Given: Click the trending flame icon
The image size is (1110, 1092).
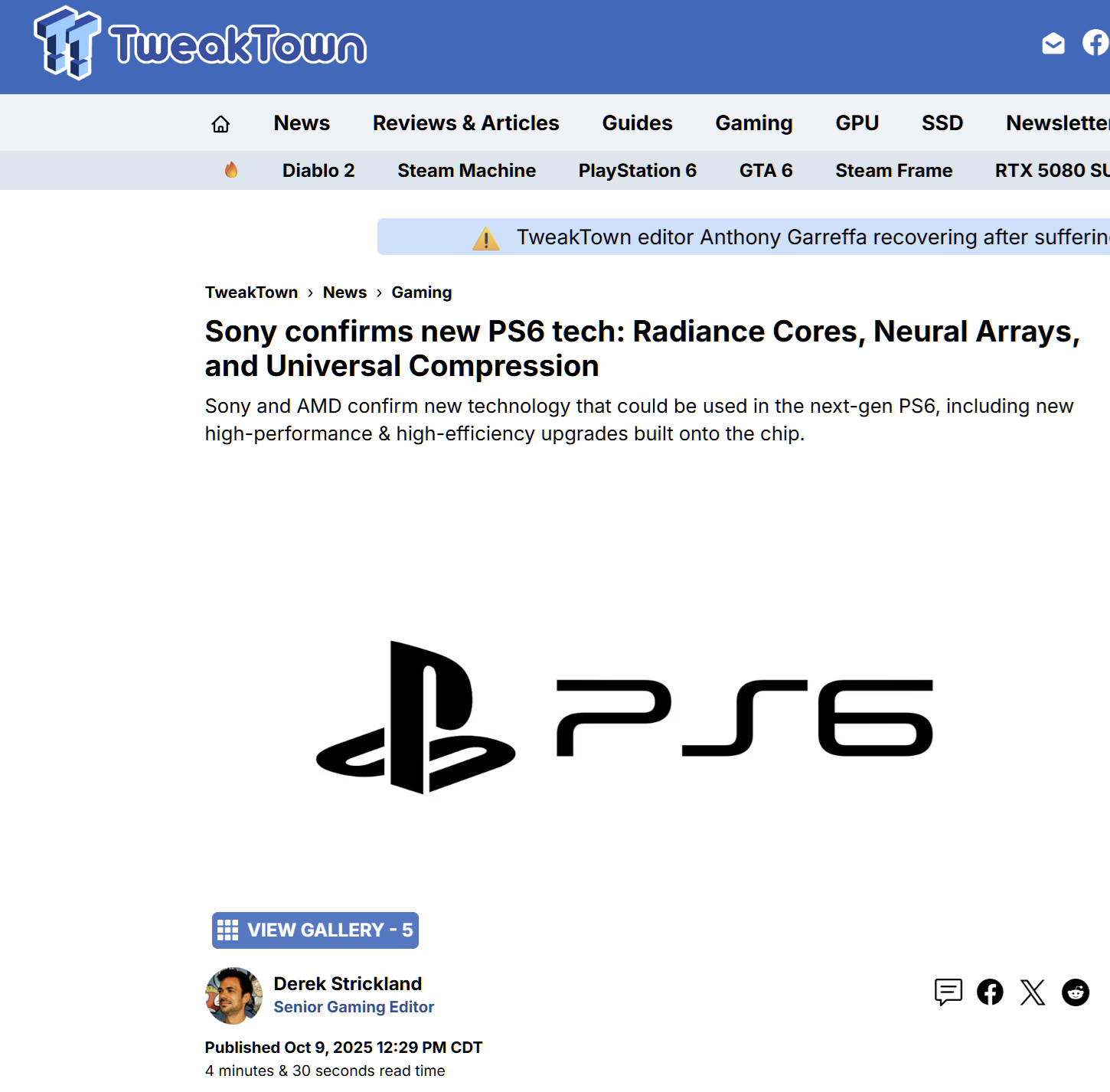Looking at the screenshot, I should click(231, 170).
